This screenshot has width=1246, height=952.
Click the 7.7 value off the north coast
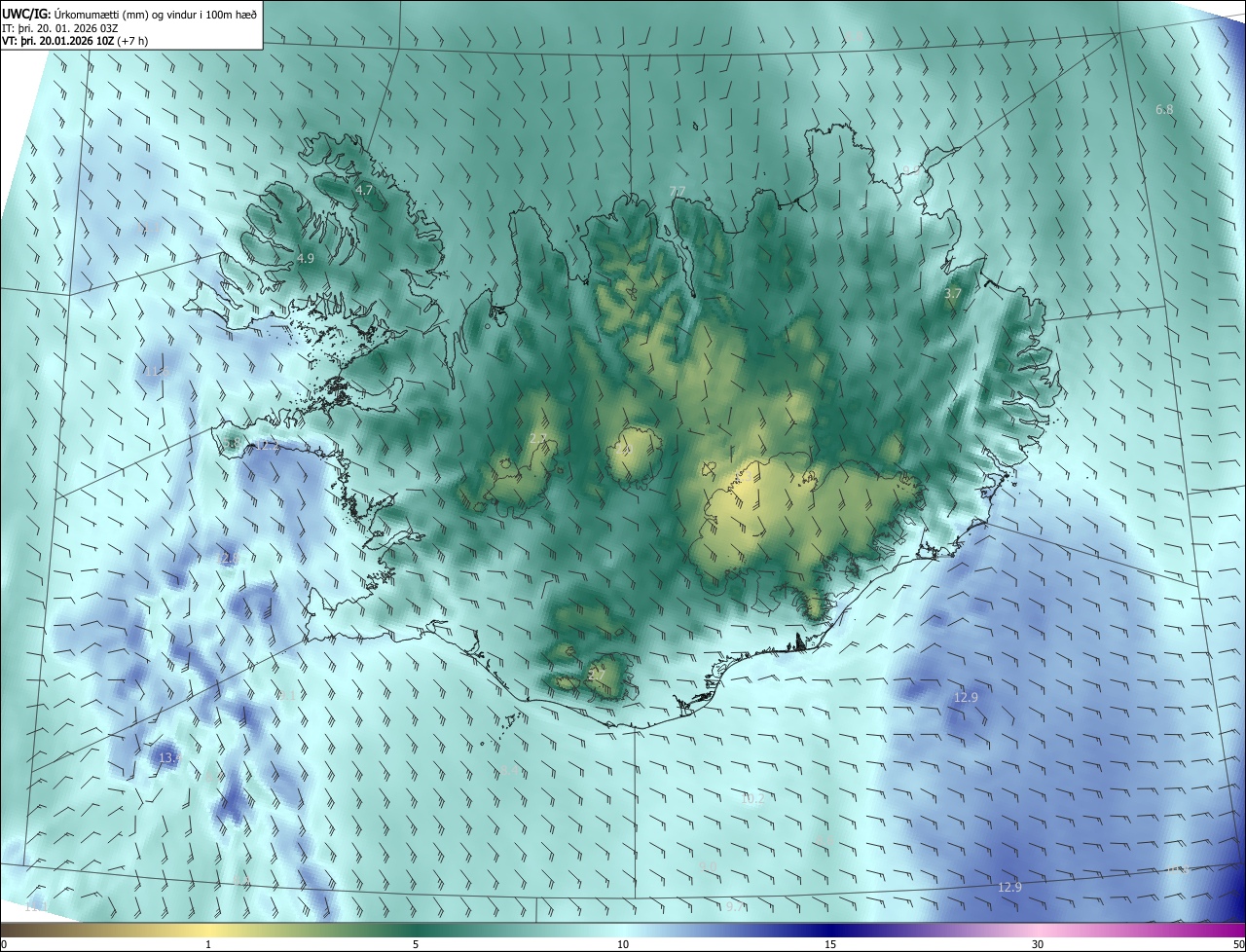pyautogui.click(x=678, y=191)
